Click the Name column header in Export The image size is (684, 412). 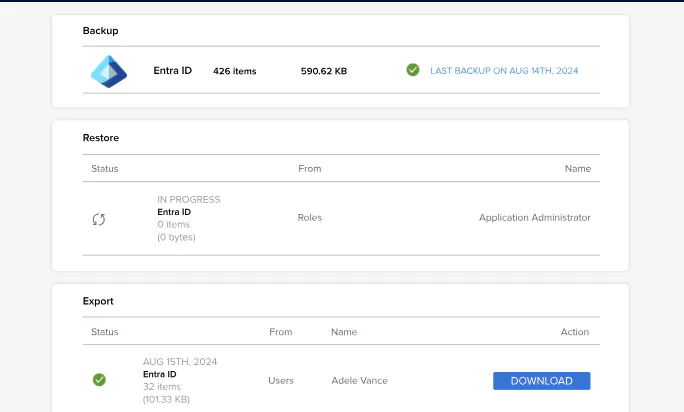(x=344, y=332)
